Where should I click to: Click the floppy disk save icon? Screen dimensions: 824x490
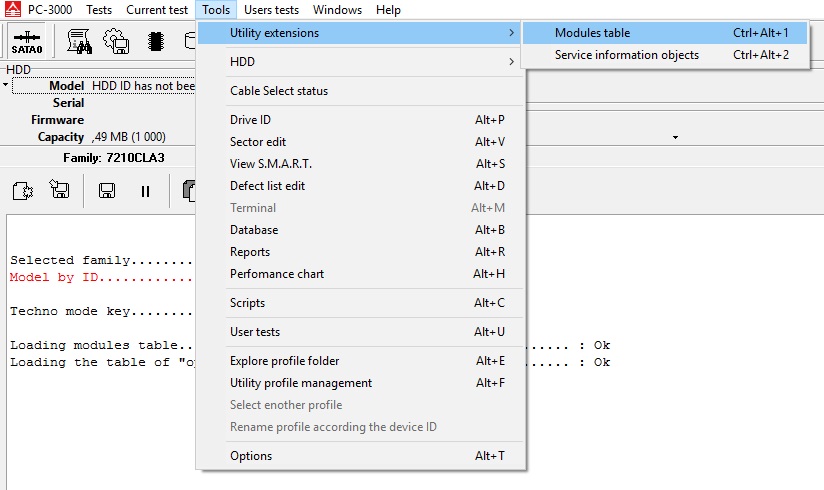106,190
